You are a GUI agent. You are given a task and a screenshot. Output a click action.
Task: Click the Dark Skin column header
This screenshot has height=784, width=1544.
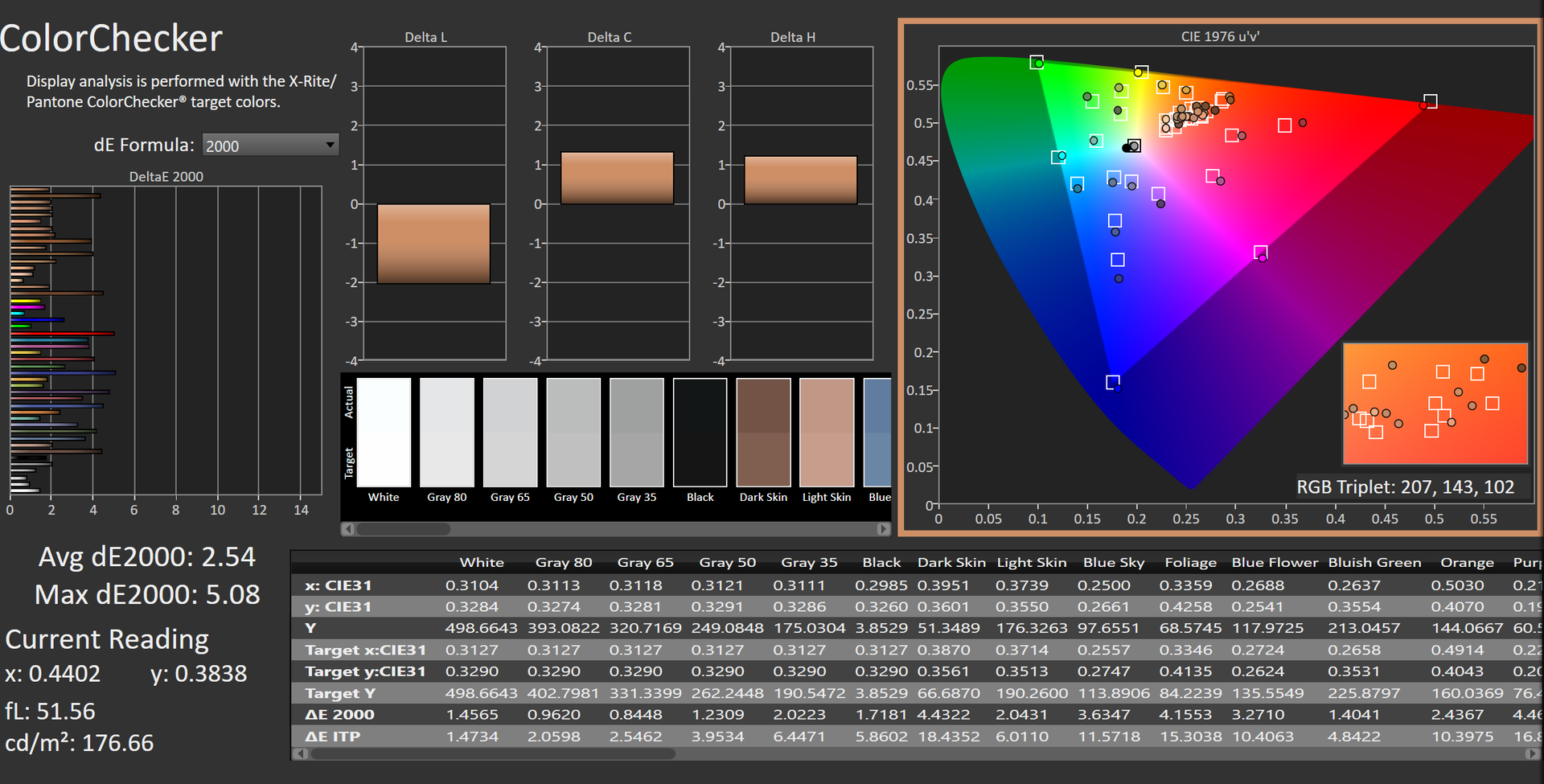(951, 563)
